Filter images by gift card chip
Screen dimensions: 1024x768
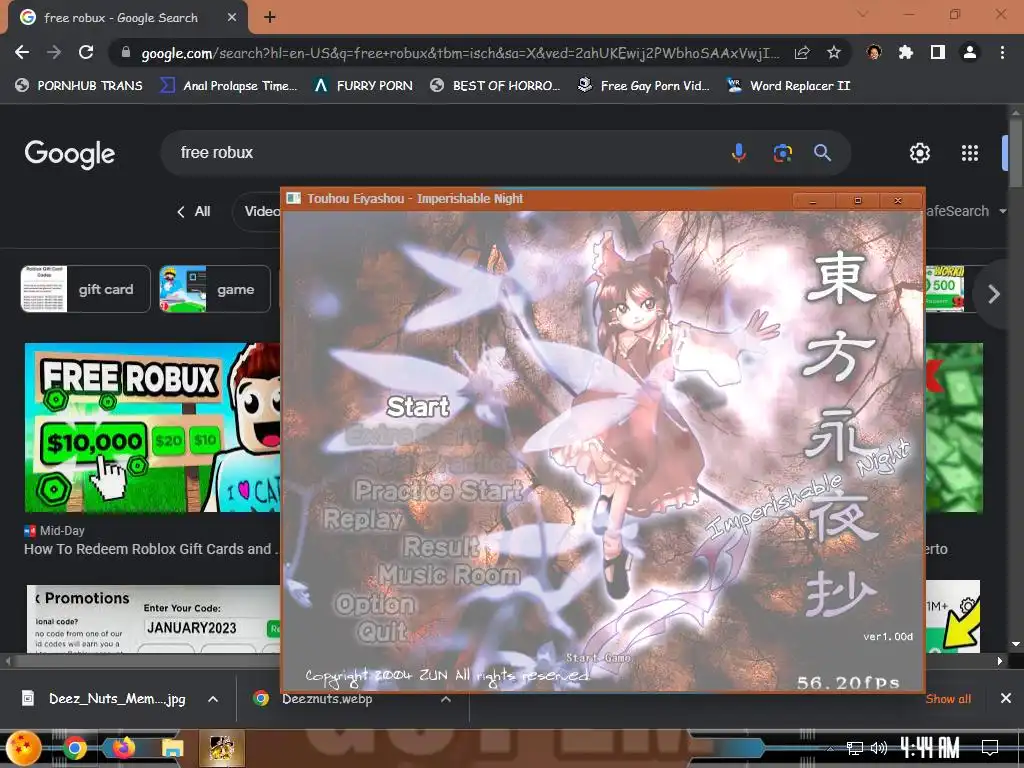click(86, 289)
